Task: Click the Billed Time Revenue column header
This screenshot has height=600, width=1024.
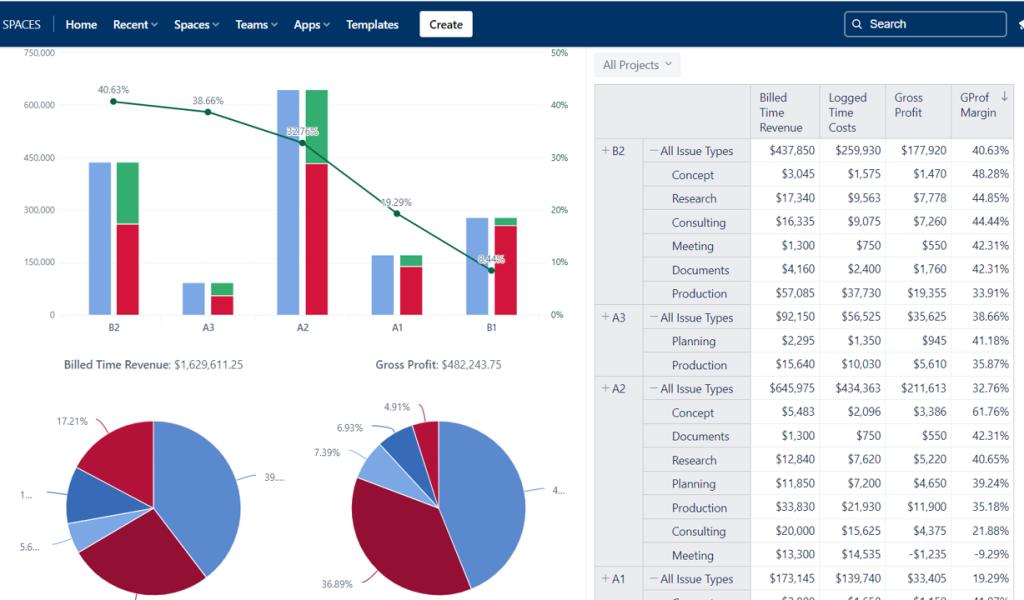Action: click(x=785, y=112)
